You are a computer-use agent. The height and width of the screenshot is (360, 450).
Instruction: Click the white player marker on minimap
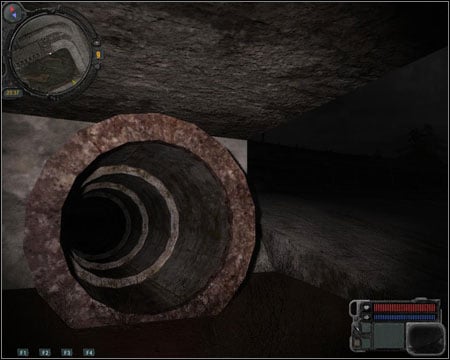pyautogui.click(x=50, y=53)
